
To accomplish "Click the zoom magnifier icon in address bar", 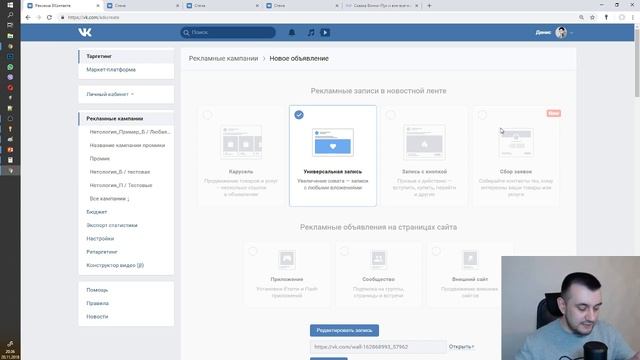I will (x=581, y=18).
